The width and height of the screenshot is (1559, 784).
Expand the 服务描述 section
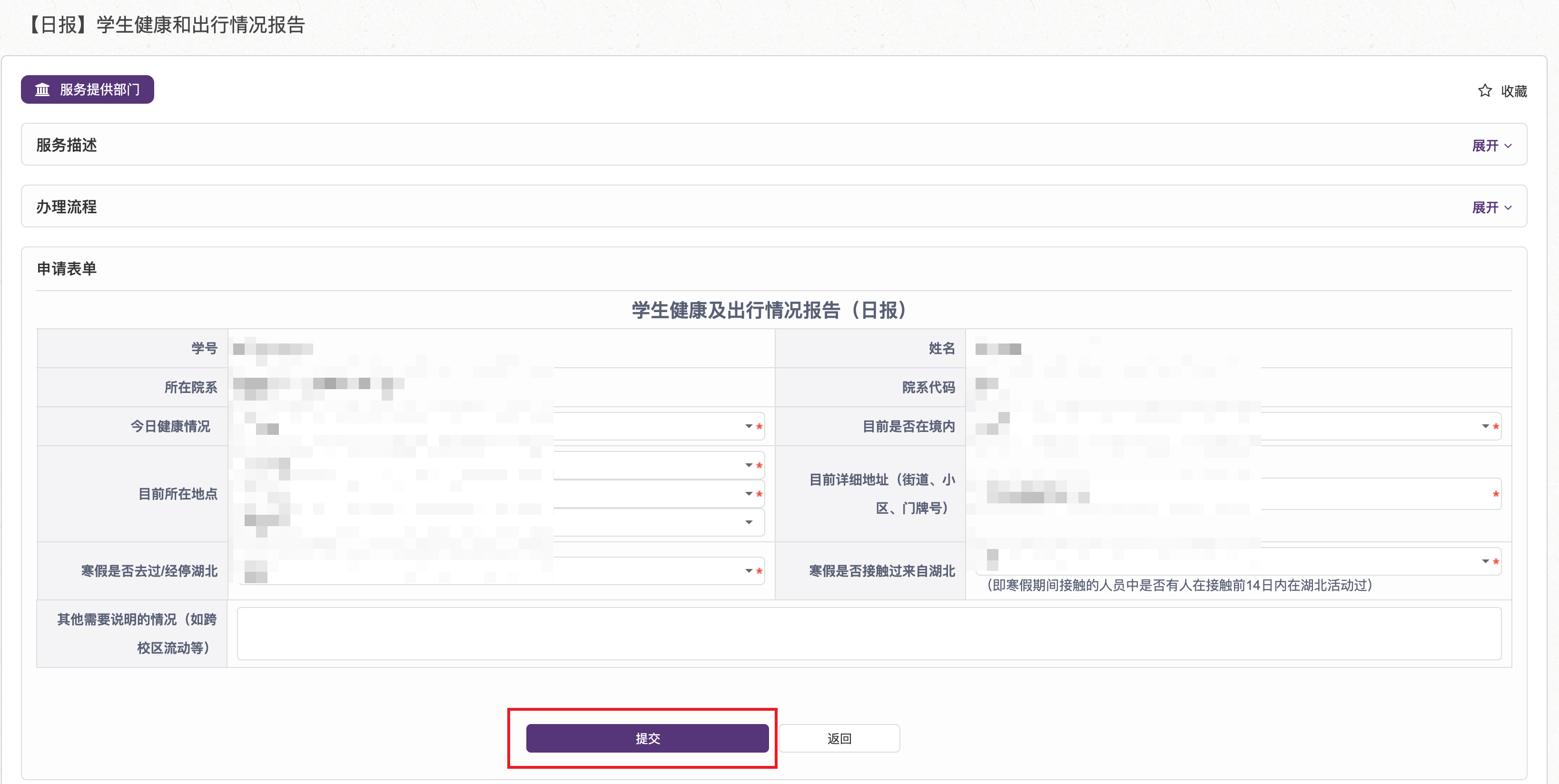coord(1485,146)
